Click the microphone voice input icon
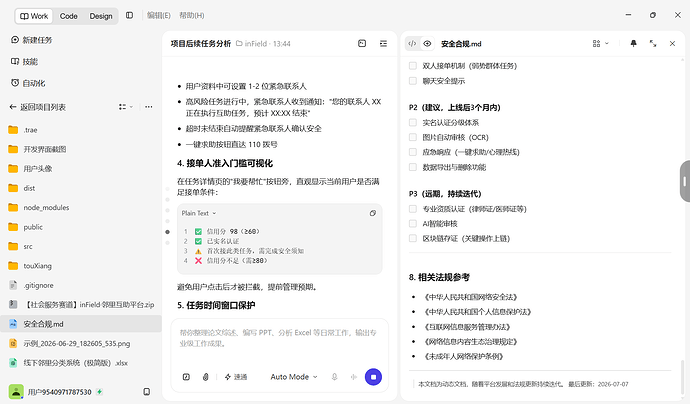This screenshot has width=690, height=404. [x=334, y=377]
